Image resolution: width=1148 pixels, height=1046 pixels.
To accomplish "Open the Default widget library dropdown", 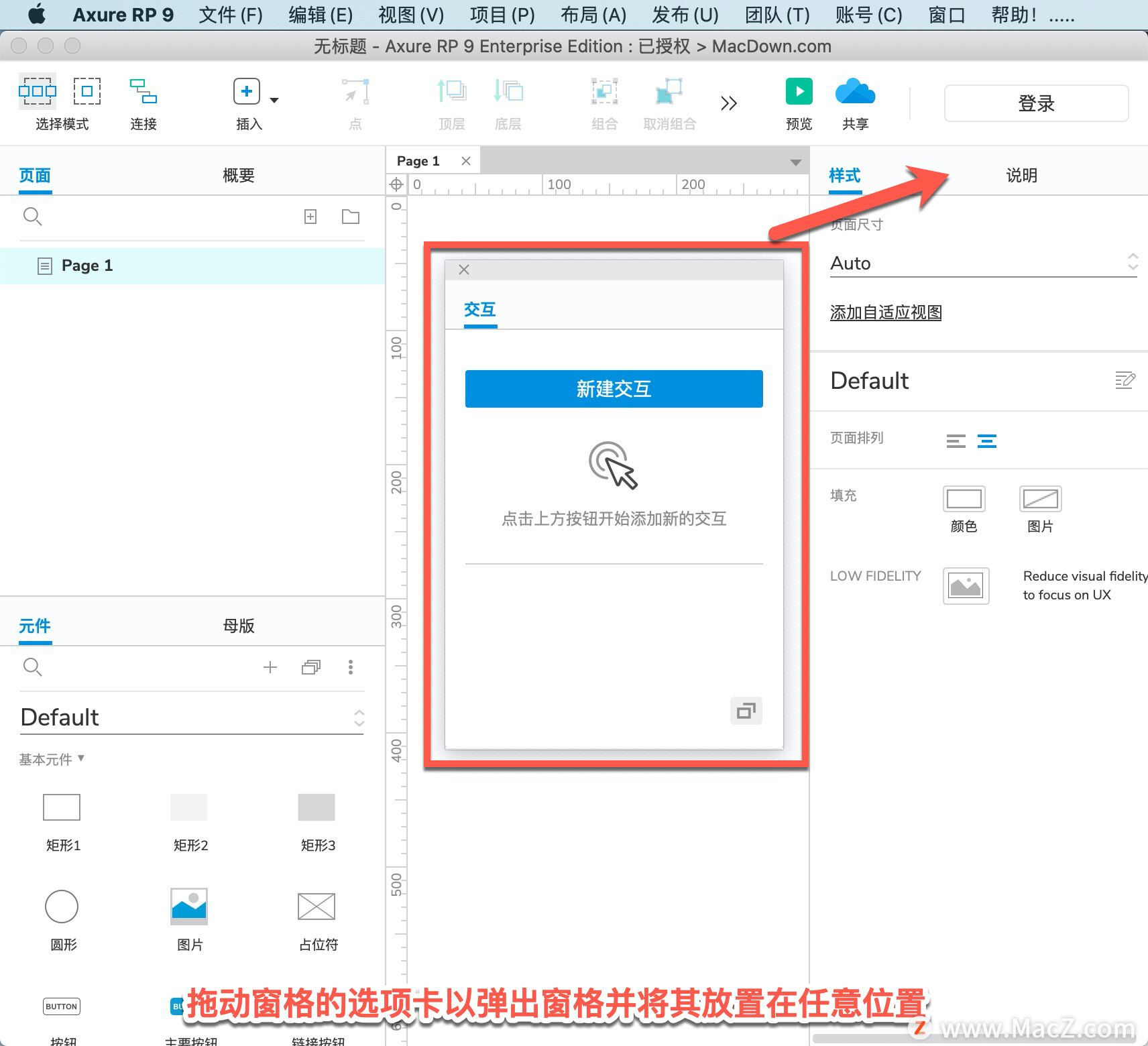I will pos(192,717).
